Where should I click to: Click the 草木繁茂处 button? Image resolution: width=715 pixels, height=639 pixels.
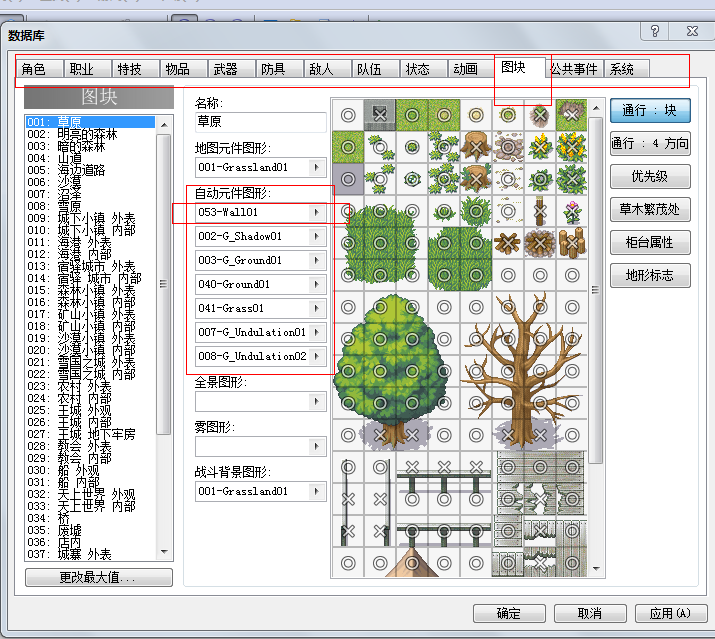650,209
